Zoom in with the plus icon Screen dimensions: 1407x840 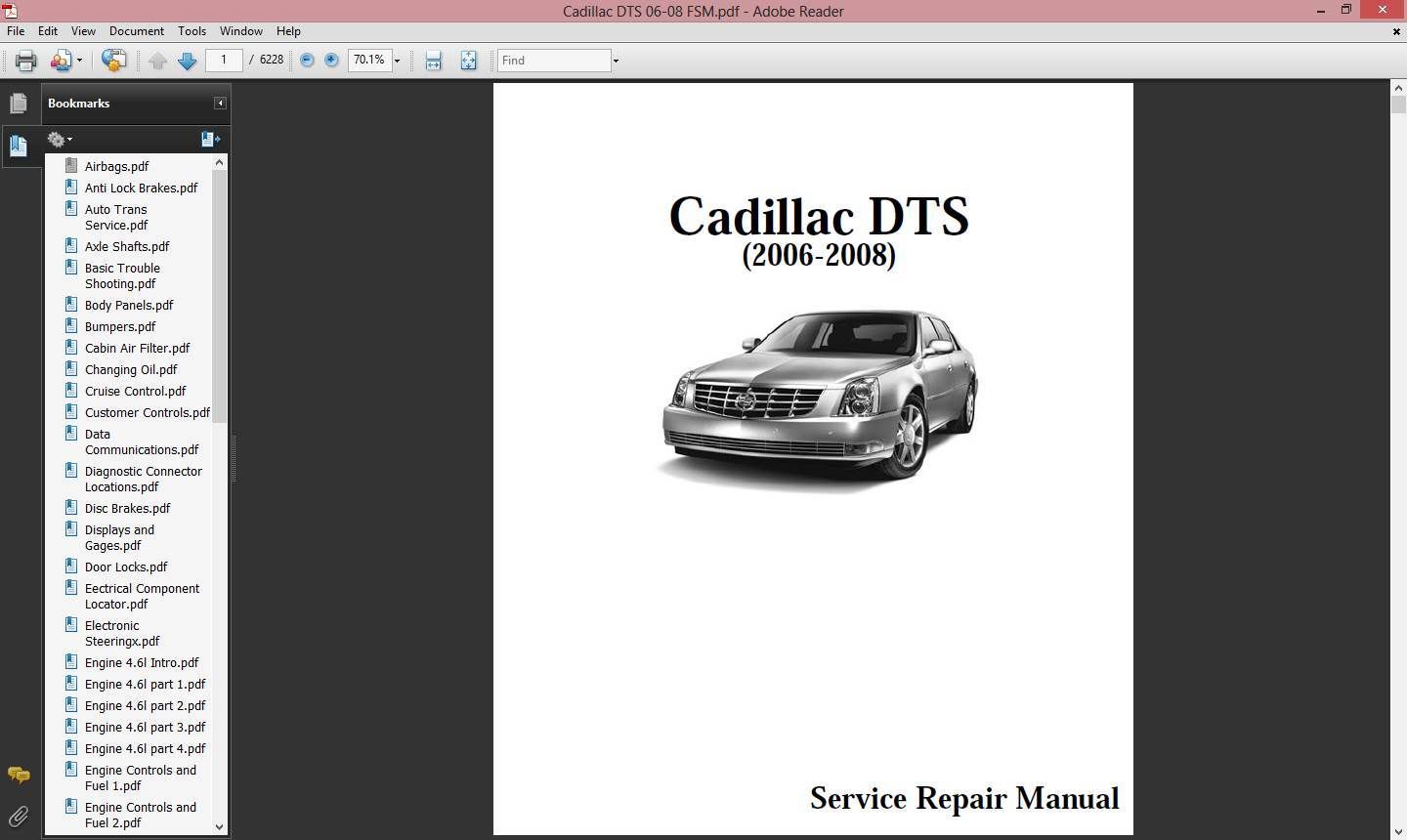coord(331,60)
